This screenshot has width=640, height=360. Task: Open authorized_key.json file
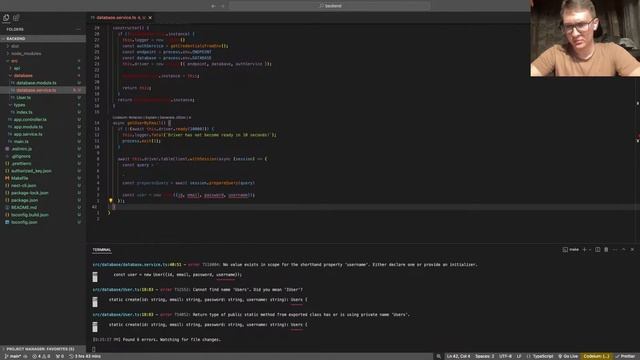coord(31,171)
